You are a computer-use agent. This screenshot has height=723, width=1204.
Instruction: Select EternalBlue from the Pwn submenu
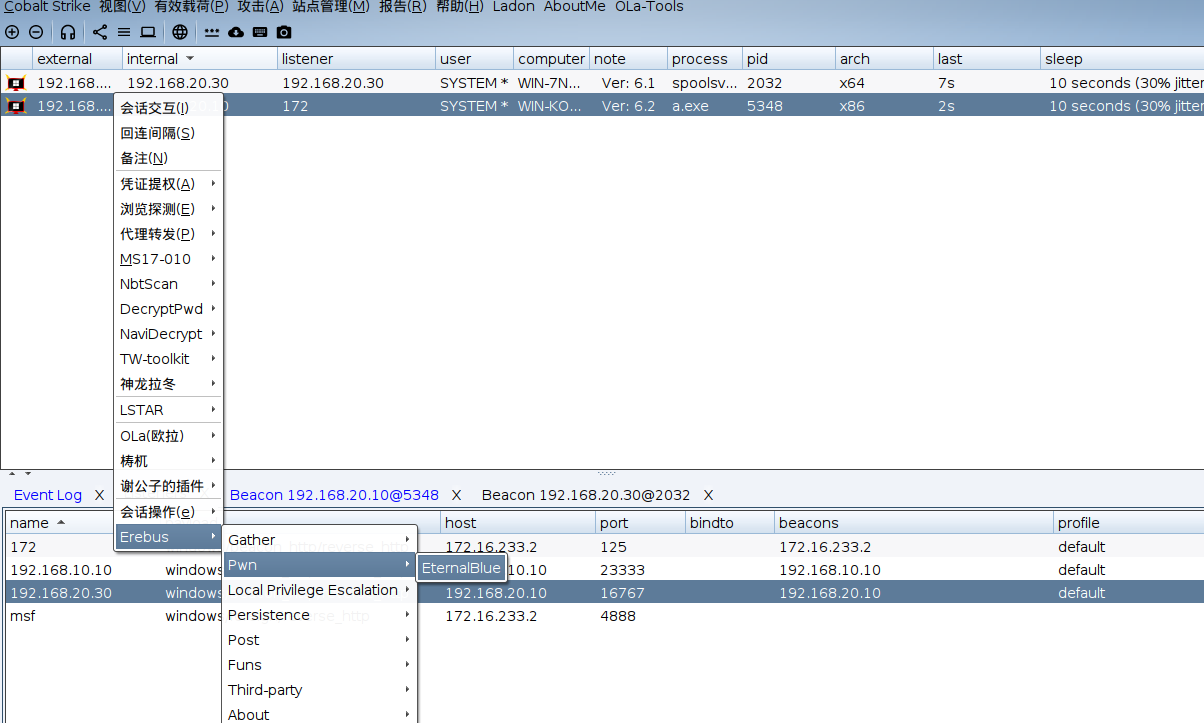[461, 568]
